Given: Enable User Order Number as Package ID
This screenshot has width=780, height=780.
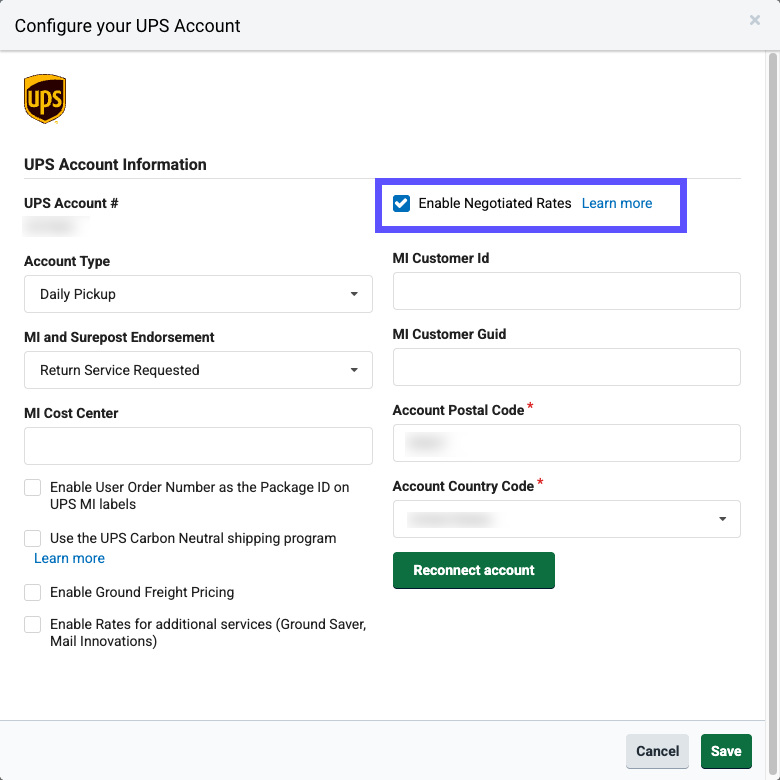Looking at the screenshot, I should tap(33, 488).
